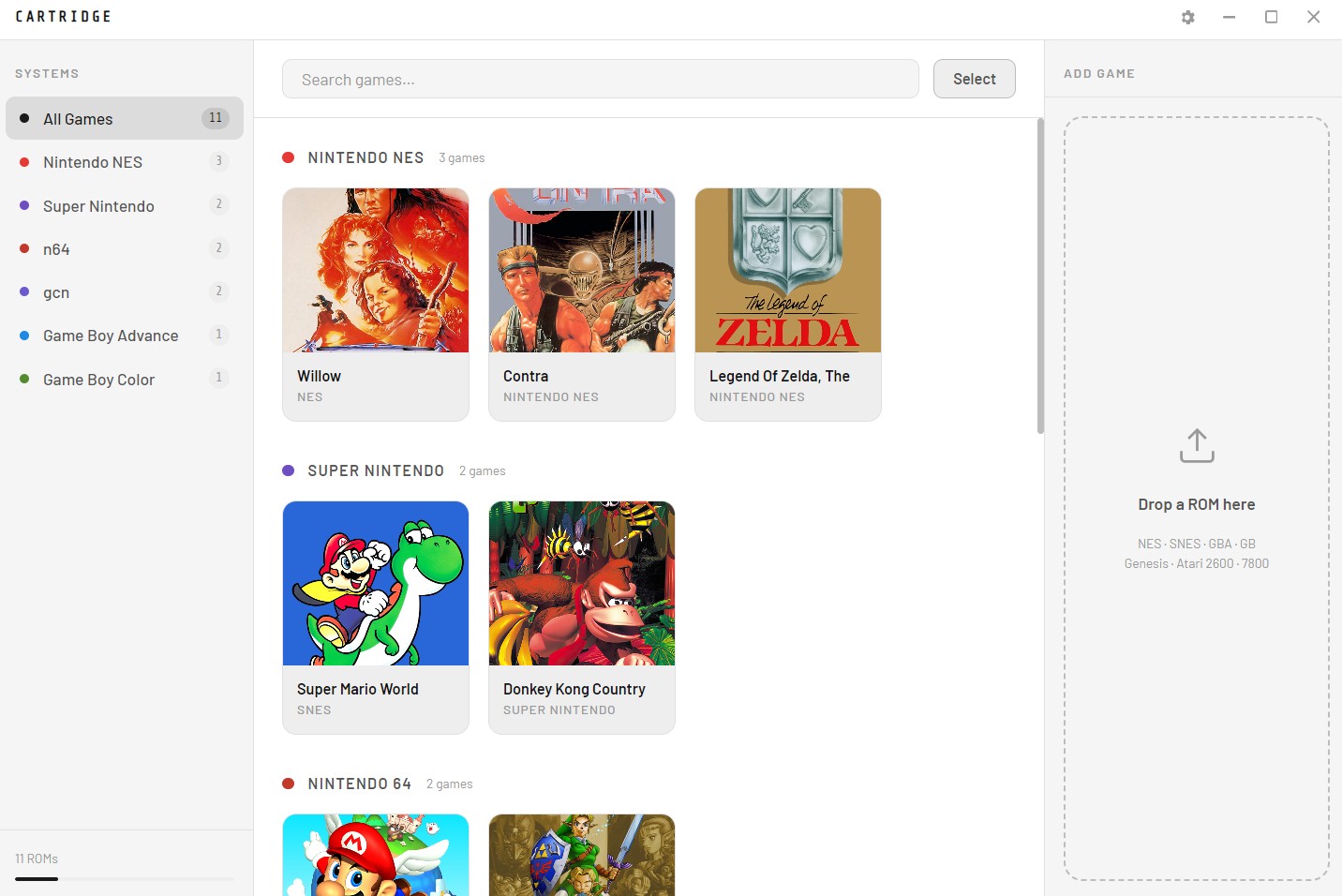Viewport: 1342px width, 896px height.
Task: Click the Willow title text
Action: click(x=319, y=376)
